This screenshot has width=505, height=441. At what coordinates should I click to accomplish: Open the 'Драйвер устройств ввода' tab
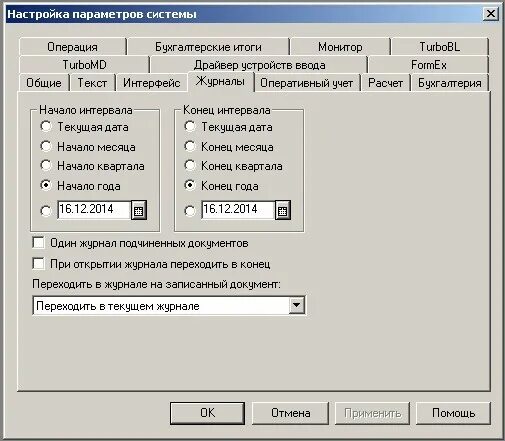pos(259,65)
